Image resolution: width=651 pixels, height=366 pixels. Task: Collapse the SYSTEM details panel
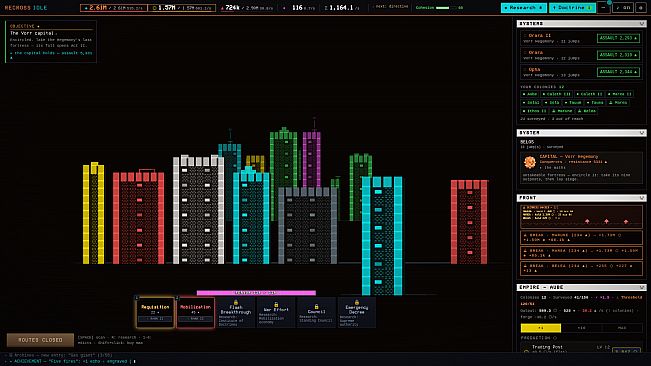(642, 133)
